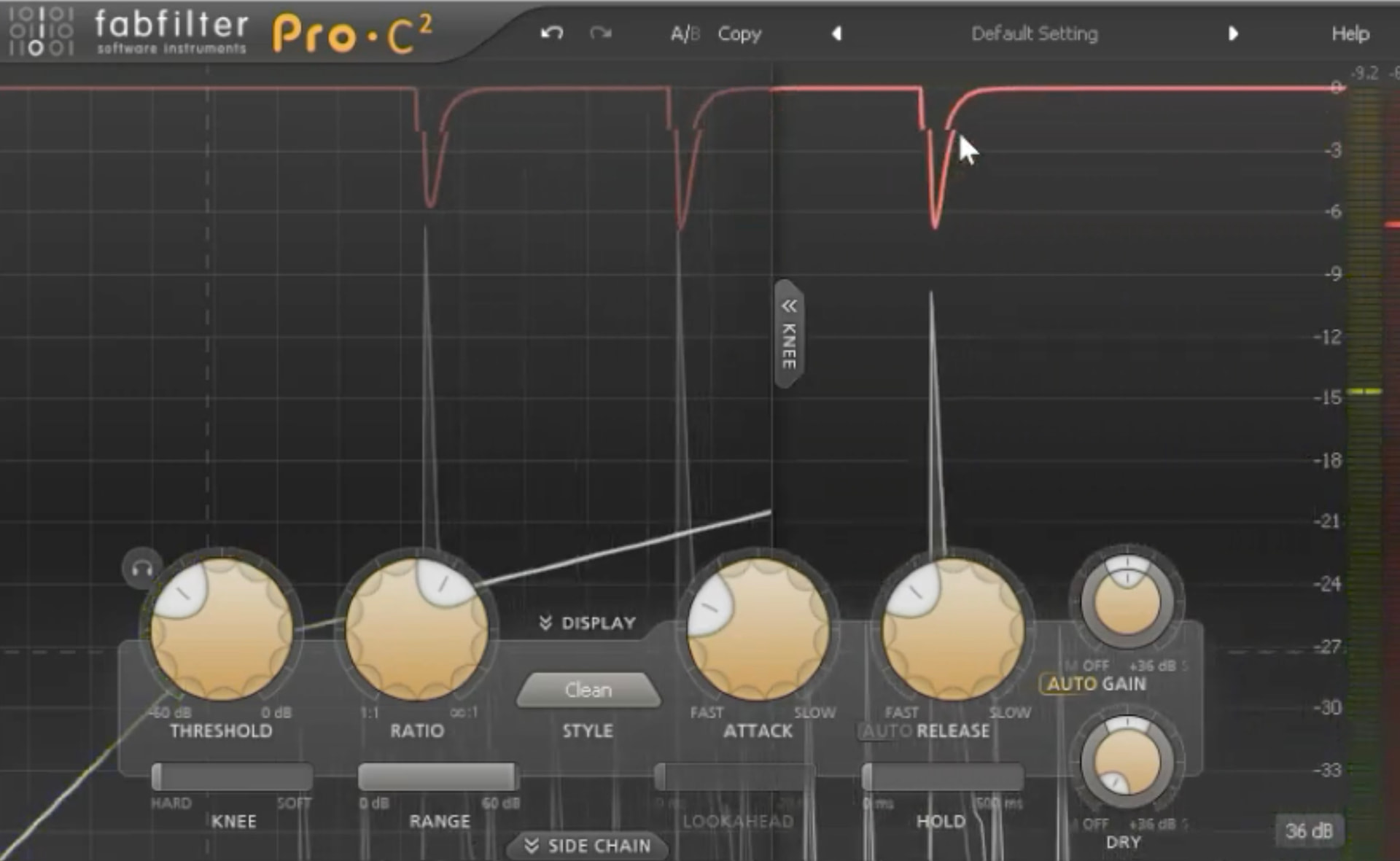
Task: Click the 36 dB meter scale button
Action: coord(1308,831)
